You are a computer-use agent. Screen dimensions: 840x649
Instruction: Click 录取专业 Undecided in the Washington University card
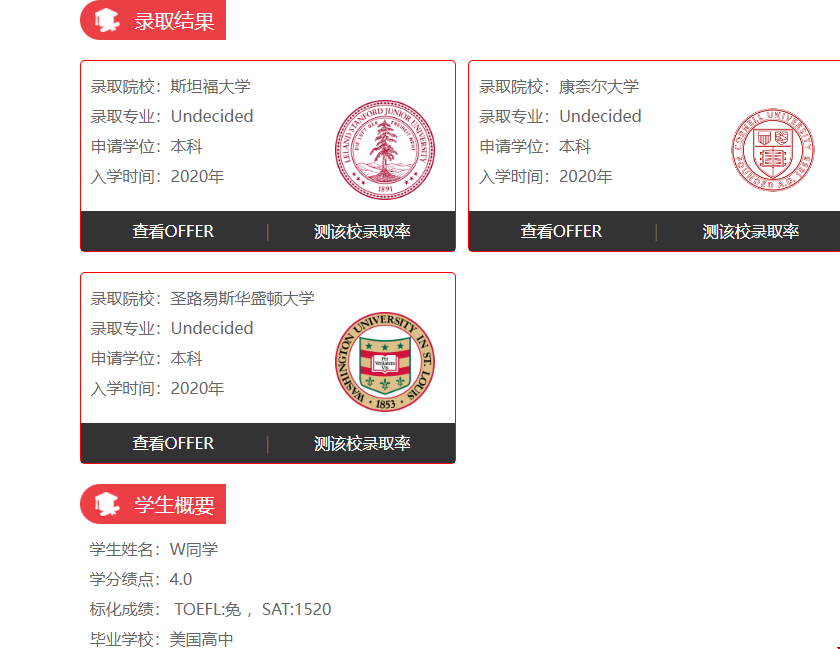pyautogui.click(x=171, y=329)
